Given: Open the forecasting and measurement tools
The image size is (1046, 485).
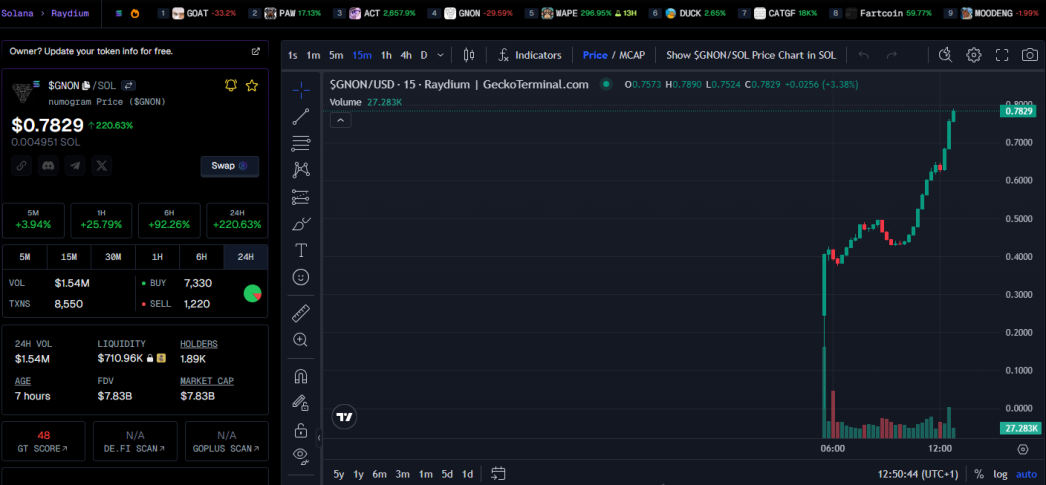Looking at the screenshot, I should (x=301, y=197).
